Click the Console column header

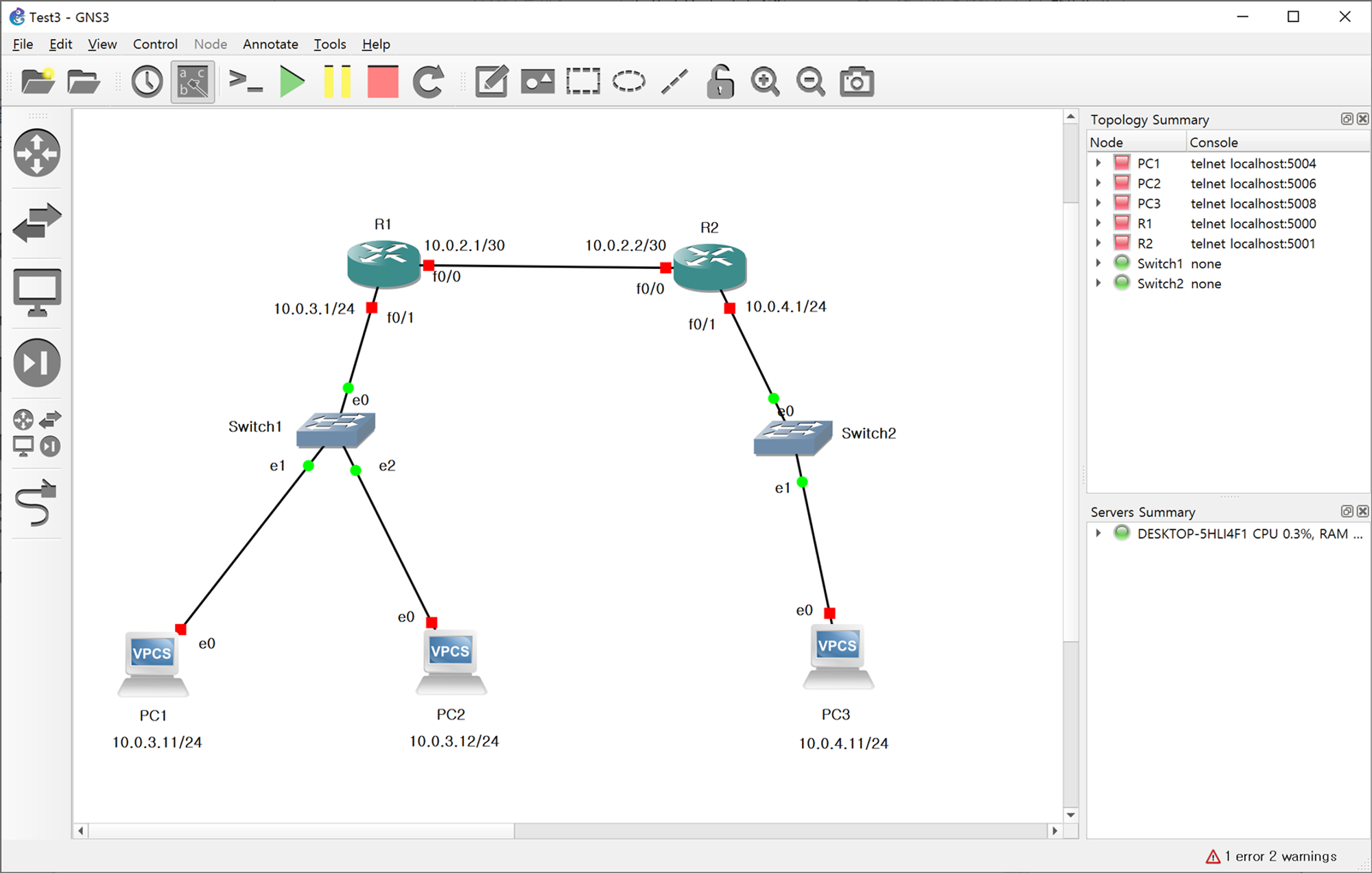(1278, 142)
